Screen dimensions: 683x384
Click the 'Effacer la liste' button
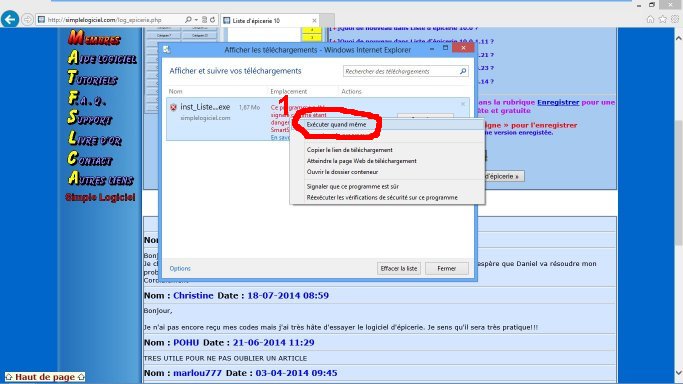pos(399,269)
